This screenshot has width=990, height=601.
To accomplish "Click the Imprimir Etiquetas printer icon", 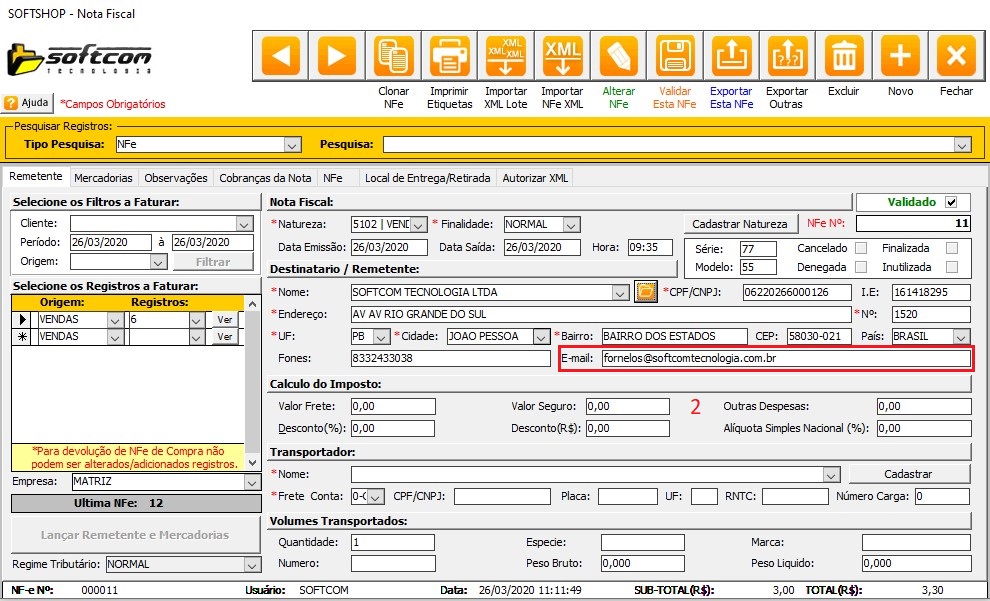I will pyautogui.click(x=450, y=55).
